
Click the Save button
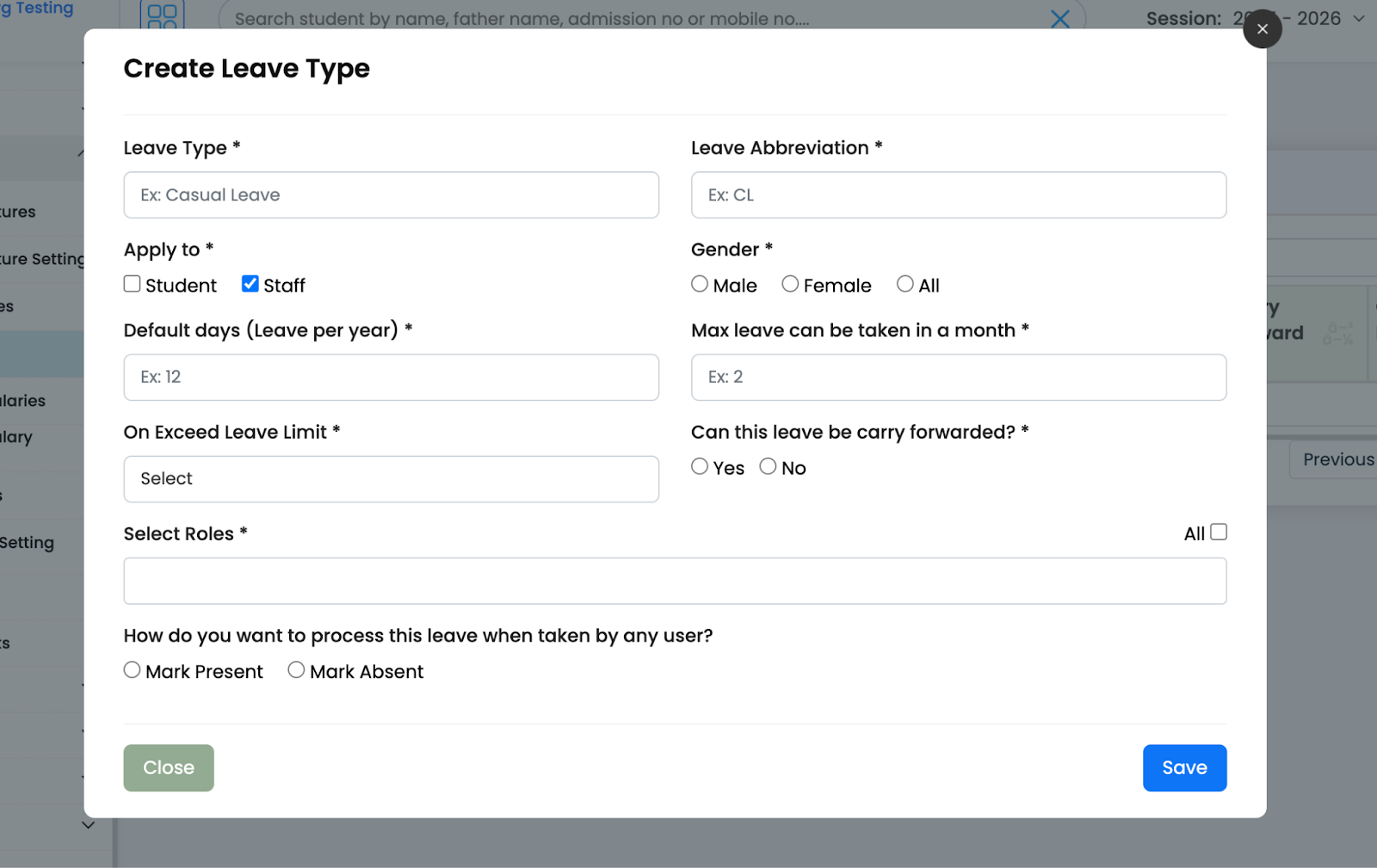point(1184,767)
